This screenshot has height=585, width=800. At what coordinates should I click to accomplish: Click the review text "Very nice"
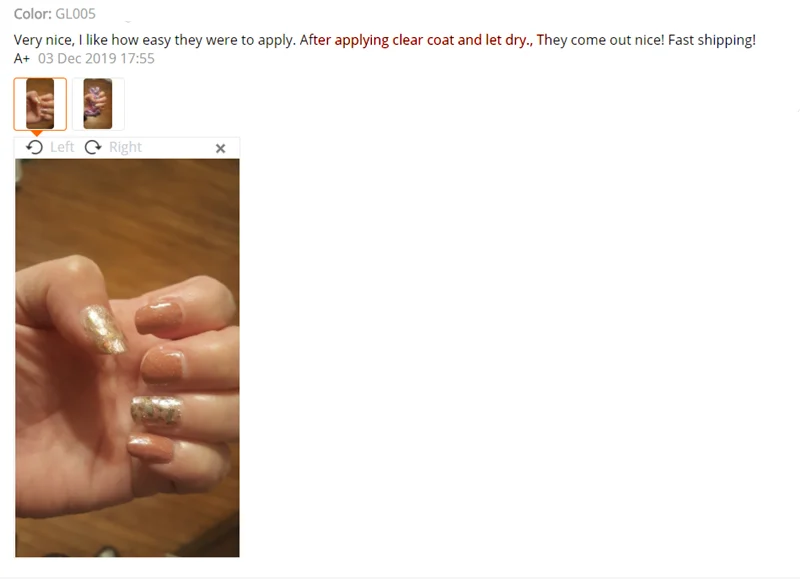pyautogui.click(x=43, y=40)
